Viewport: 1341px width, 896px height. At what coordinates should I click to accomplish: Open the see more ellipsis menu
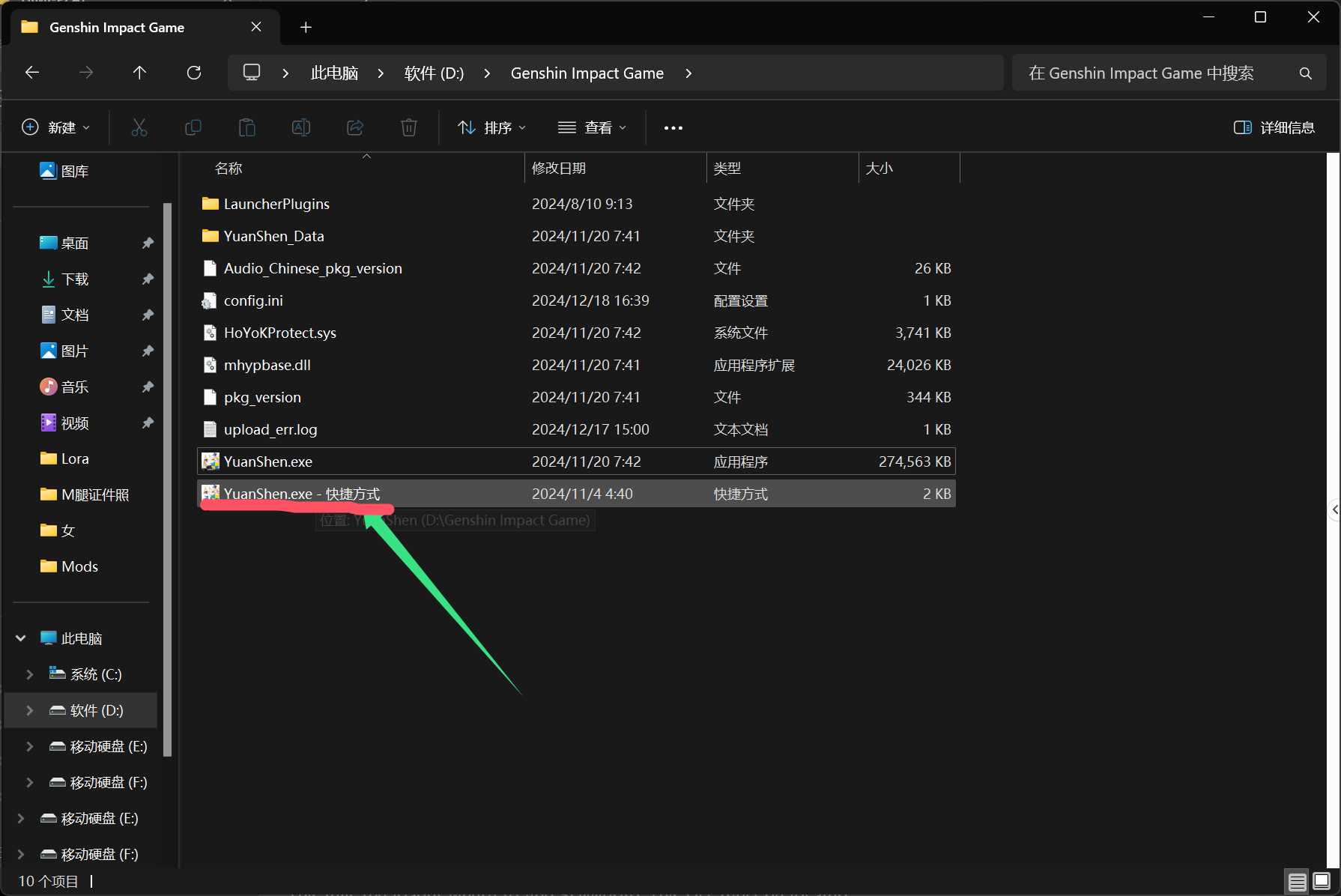tap(673, 127)
